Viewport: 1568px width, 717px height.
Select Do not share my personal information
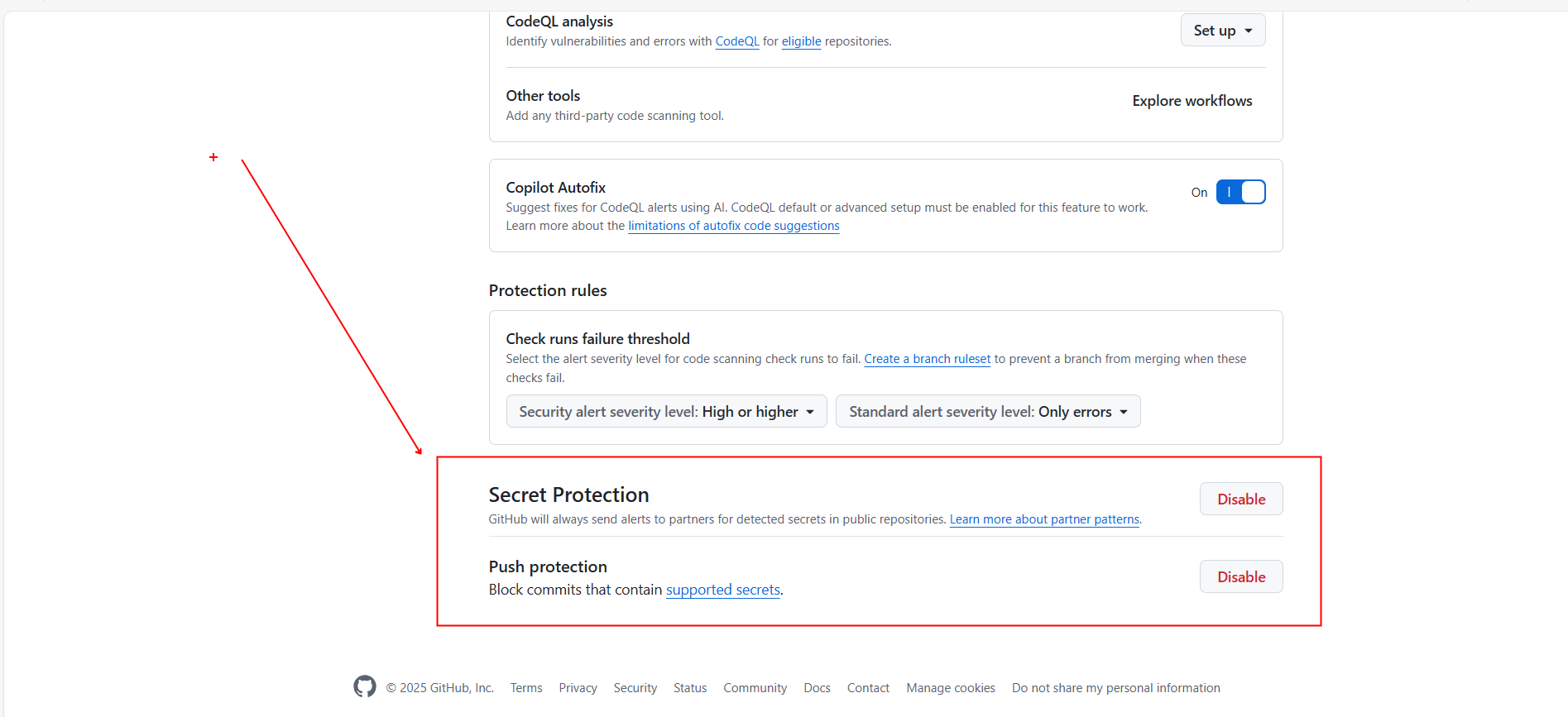click(x=1115, y=688)
